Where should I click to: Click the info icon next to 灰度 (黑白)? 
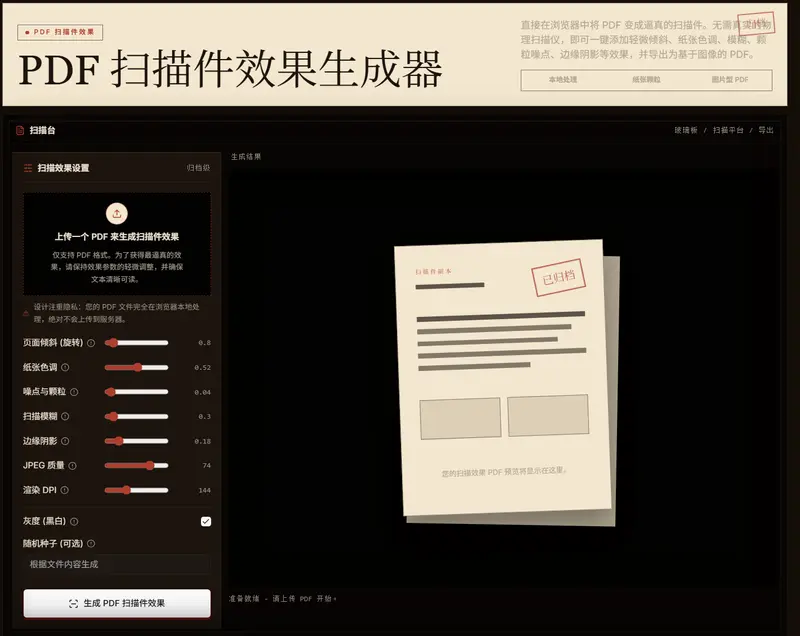point(74,521)
